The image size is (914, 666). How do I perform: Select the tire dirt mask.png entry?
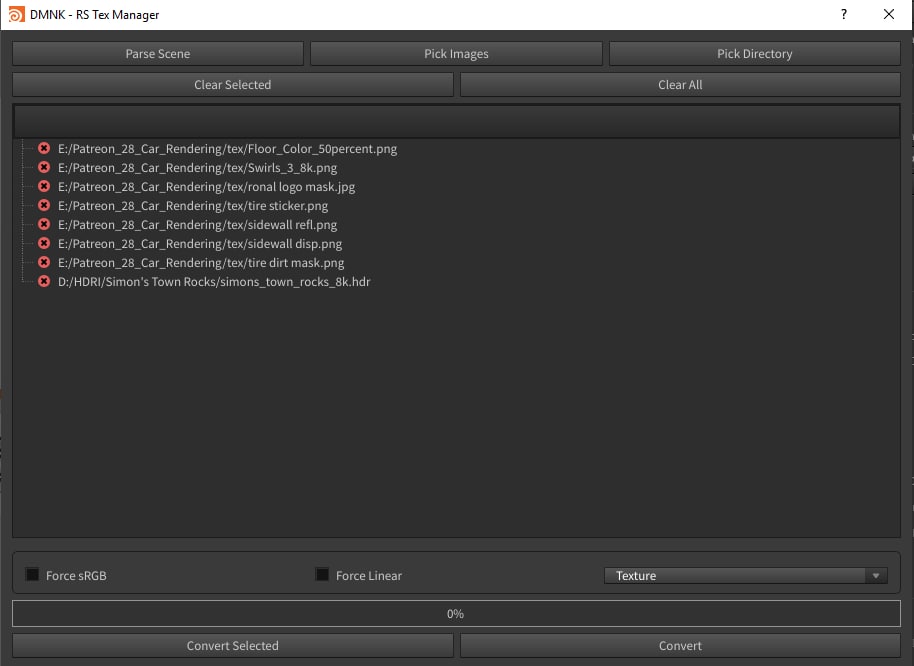click(x=201, y=263)
